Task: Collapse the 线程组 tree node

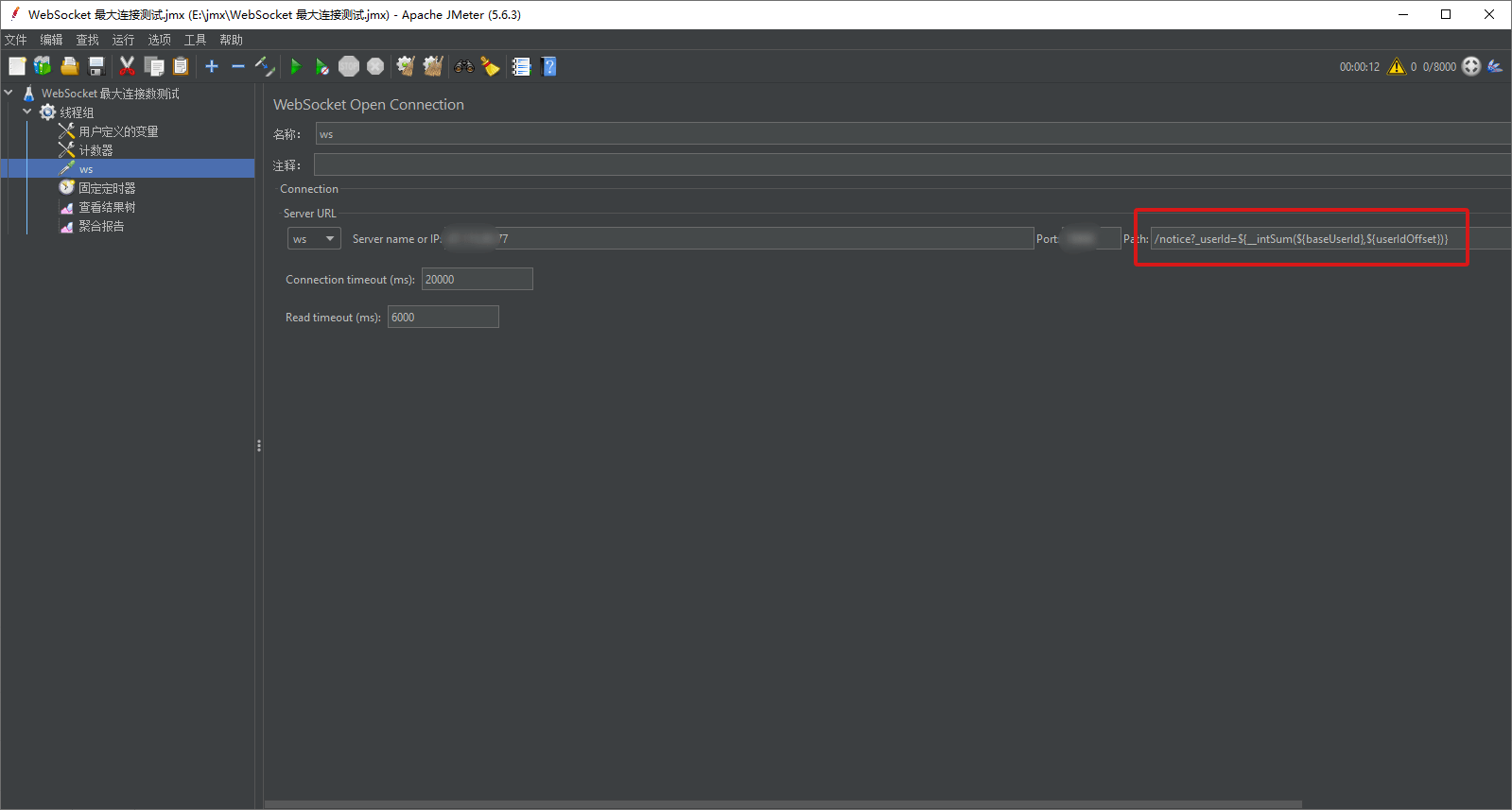Action: 27,112
